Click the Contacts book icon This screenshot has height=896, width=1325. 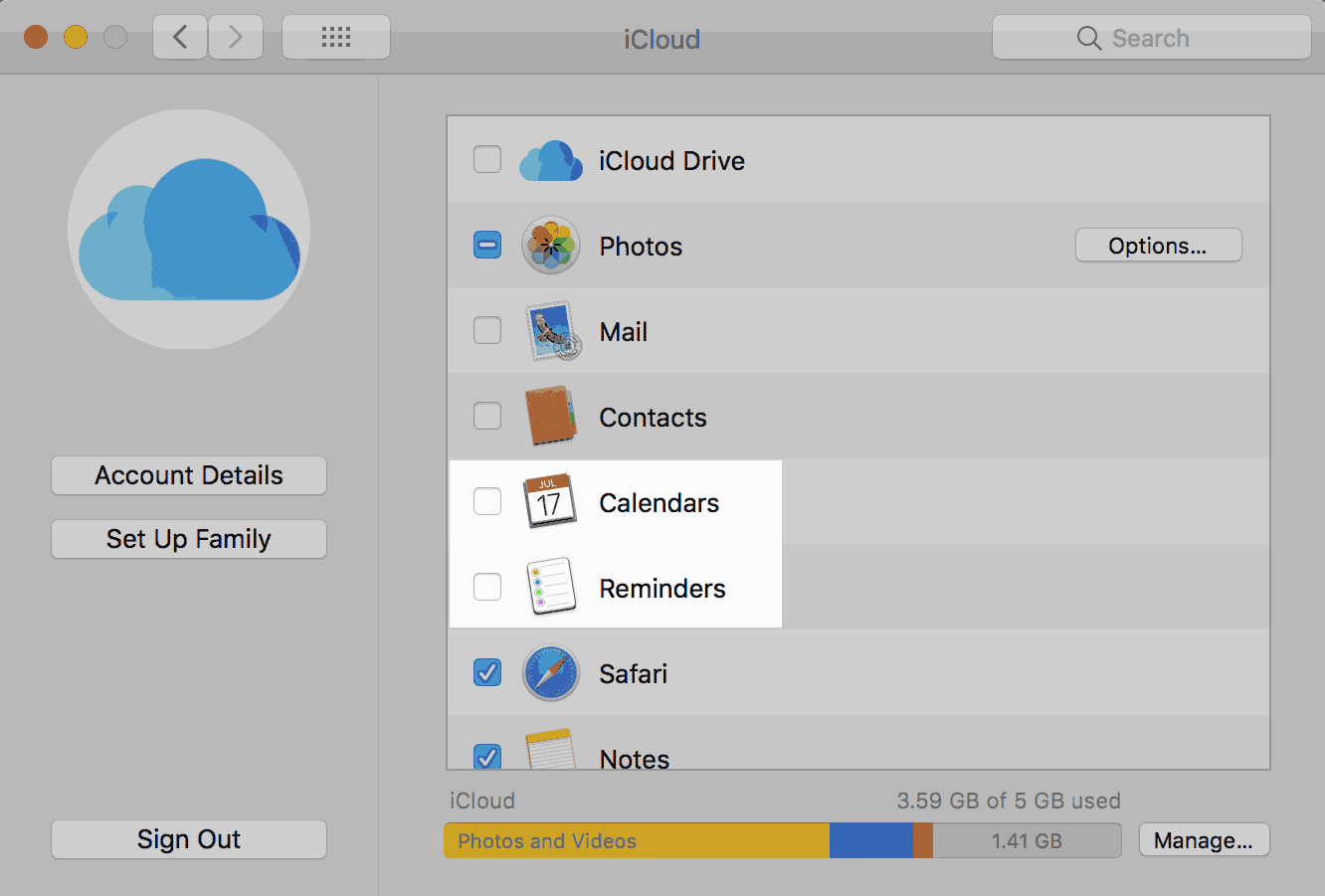[551, 416]
